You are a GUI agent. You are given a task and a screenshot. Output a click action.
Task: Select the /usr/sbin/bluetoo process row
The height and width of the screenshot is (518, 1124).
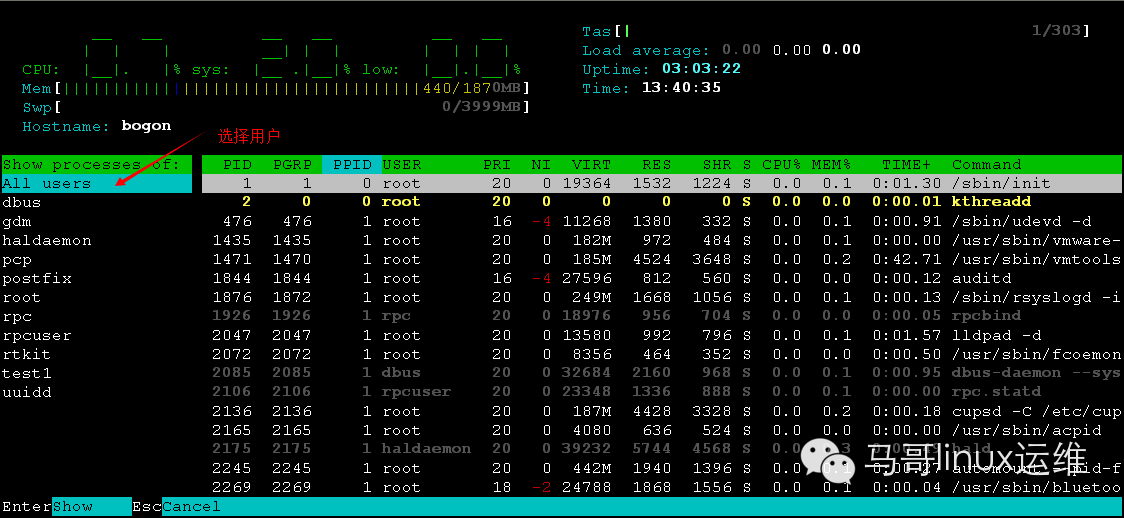(662, 487)
